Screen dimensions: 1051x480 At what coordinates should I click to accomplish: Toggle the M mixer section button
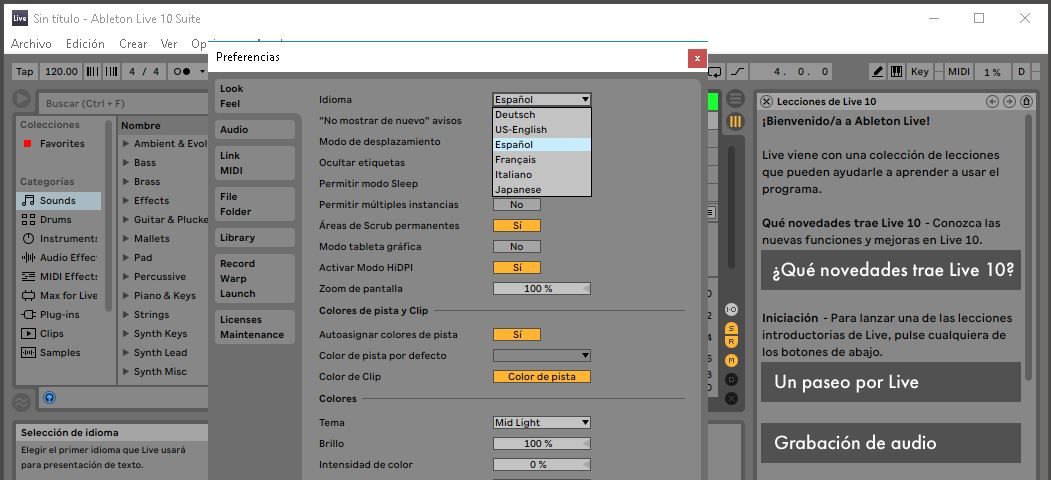click(732, 360)
